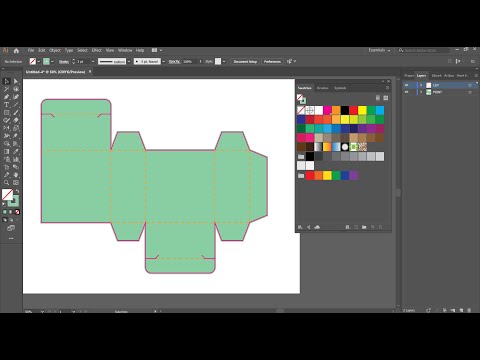Hide the PRINT layer visibility

coord(406,92)
